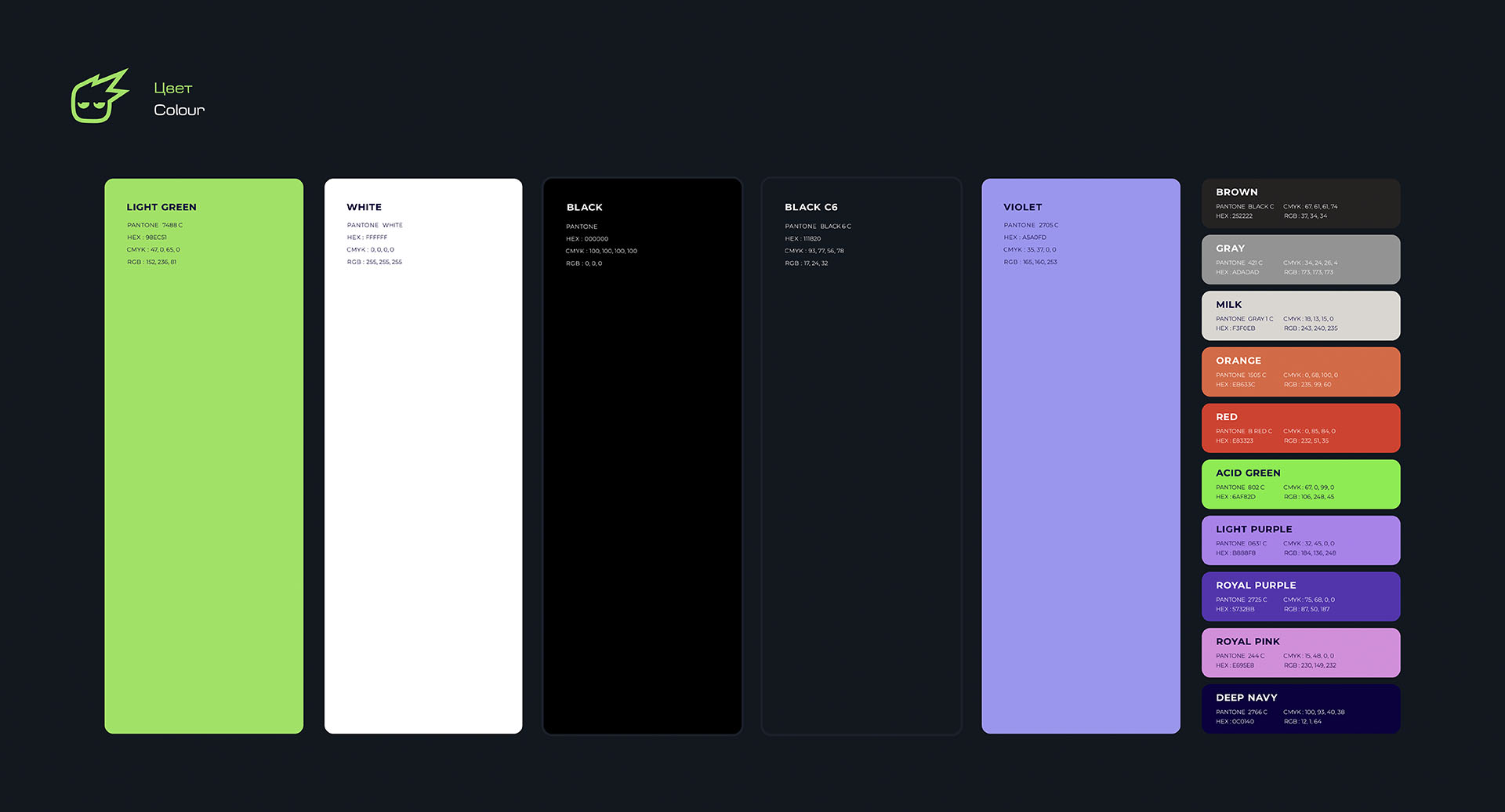
Task: Select the Acid Green swatch tile
Action: pyautogui.click(x=1301, y=484)
